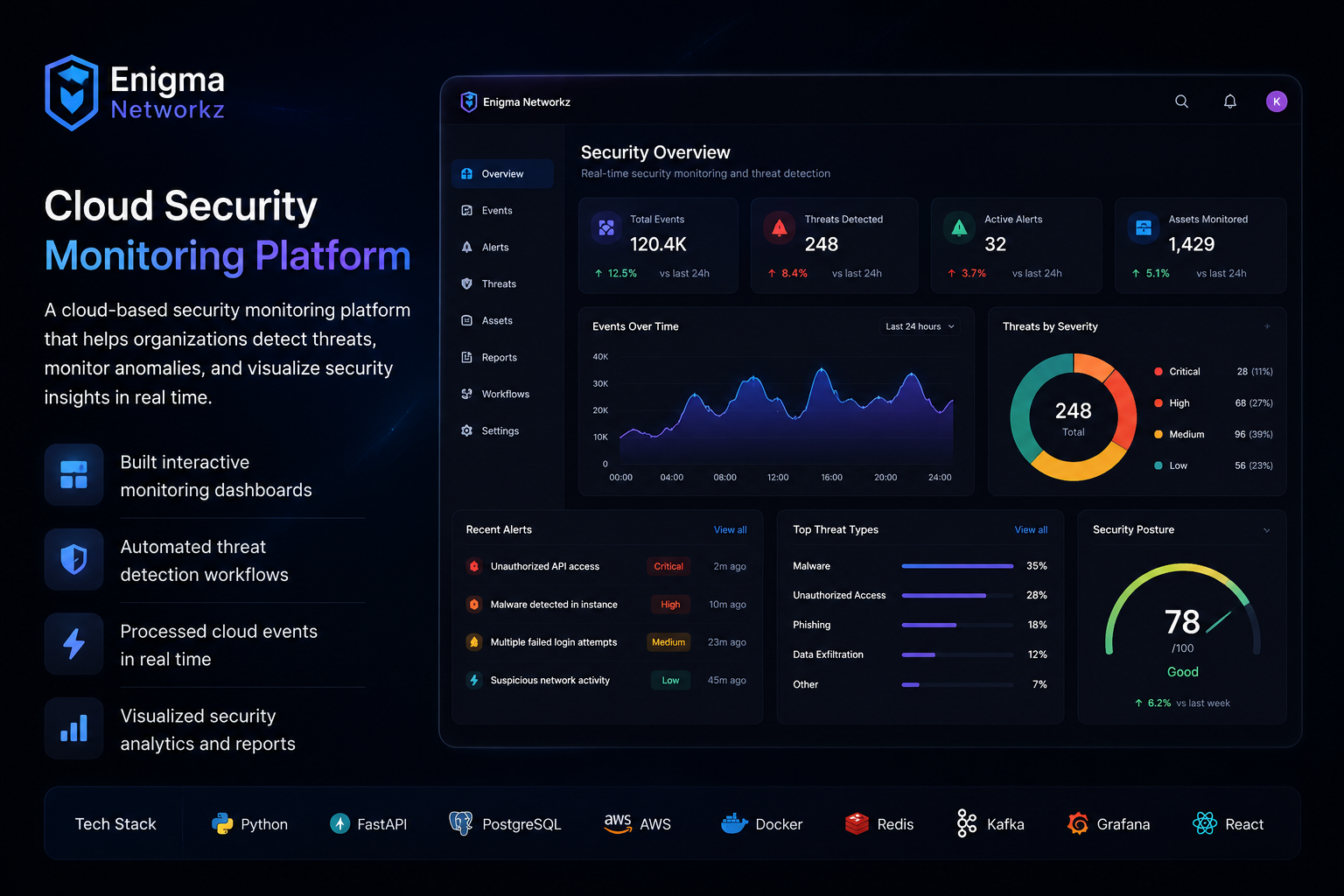Viewport: 1344px width, 896px height.
Task: Click the Phishing 18% progress bar
Action: (957, 625)
